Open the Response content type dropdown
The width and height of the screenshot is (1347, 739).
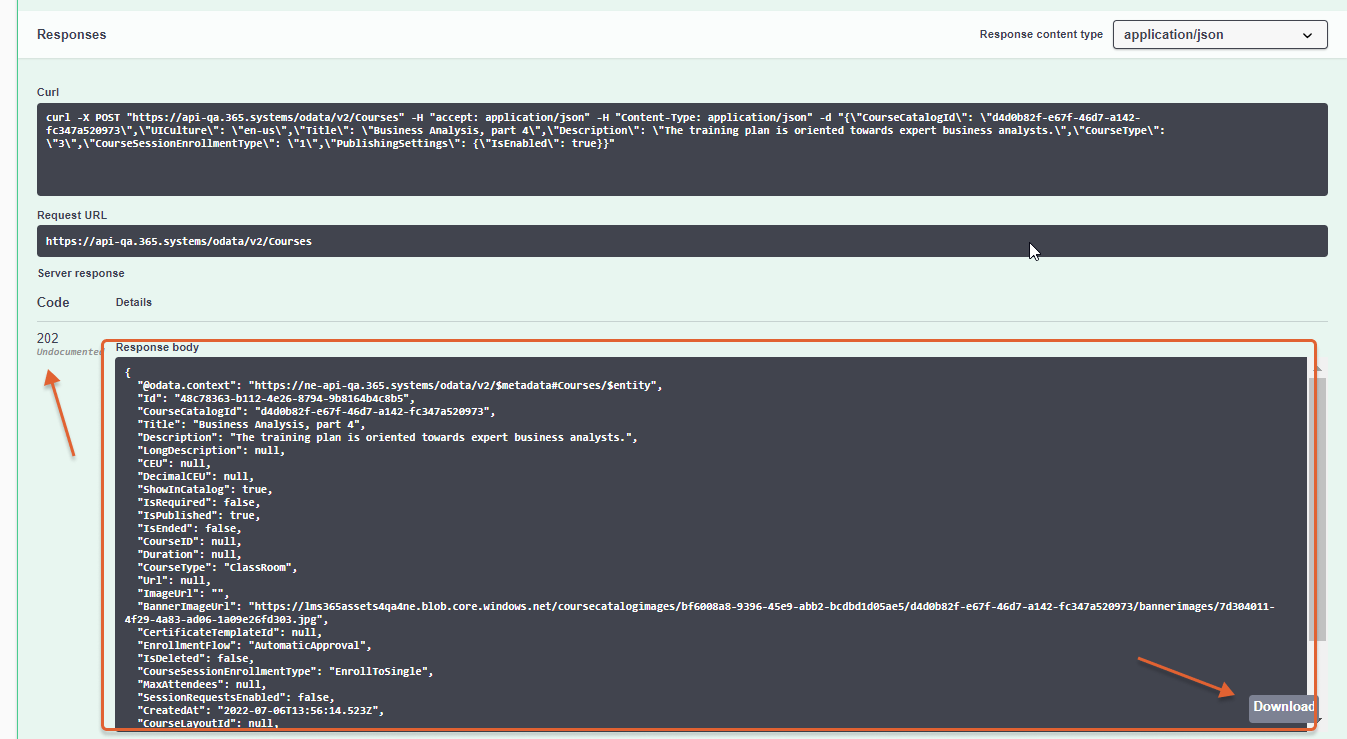click(1219, 35)
